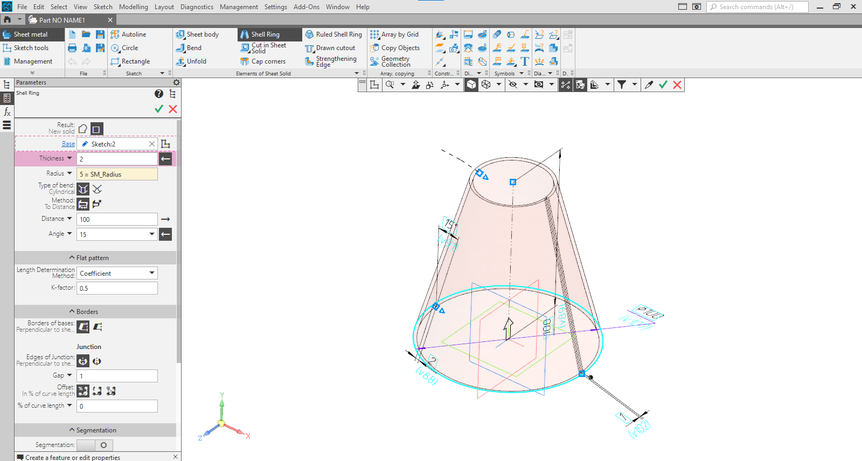Select the Drawn cutout tool
Image resolution: width=862 pixels, height=461 pixels.
330,48
